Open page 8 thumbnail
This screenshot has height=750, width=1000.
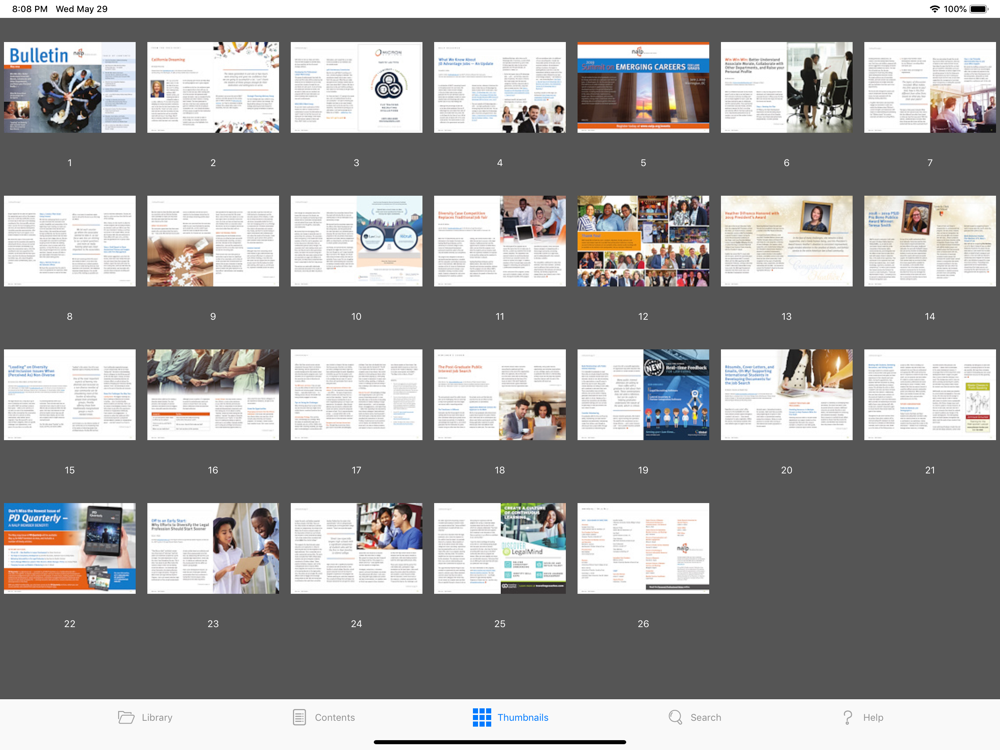pos(70,241)
